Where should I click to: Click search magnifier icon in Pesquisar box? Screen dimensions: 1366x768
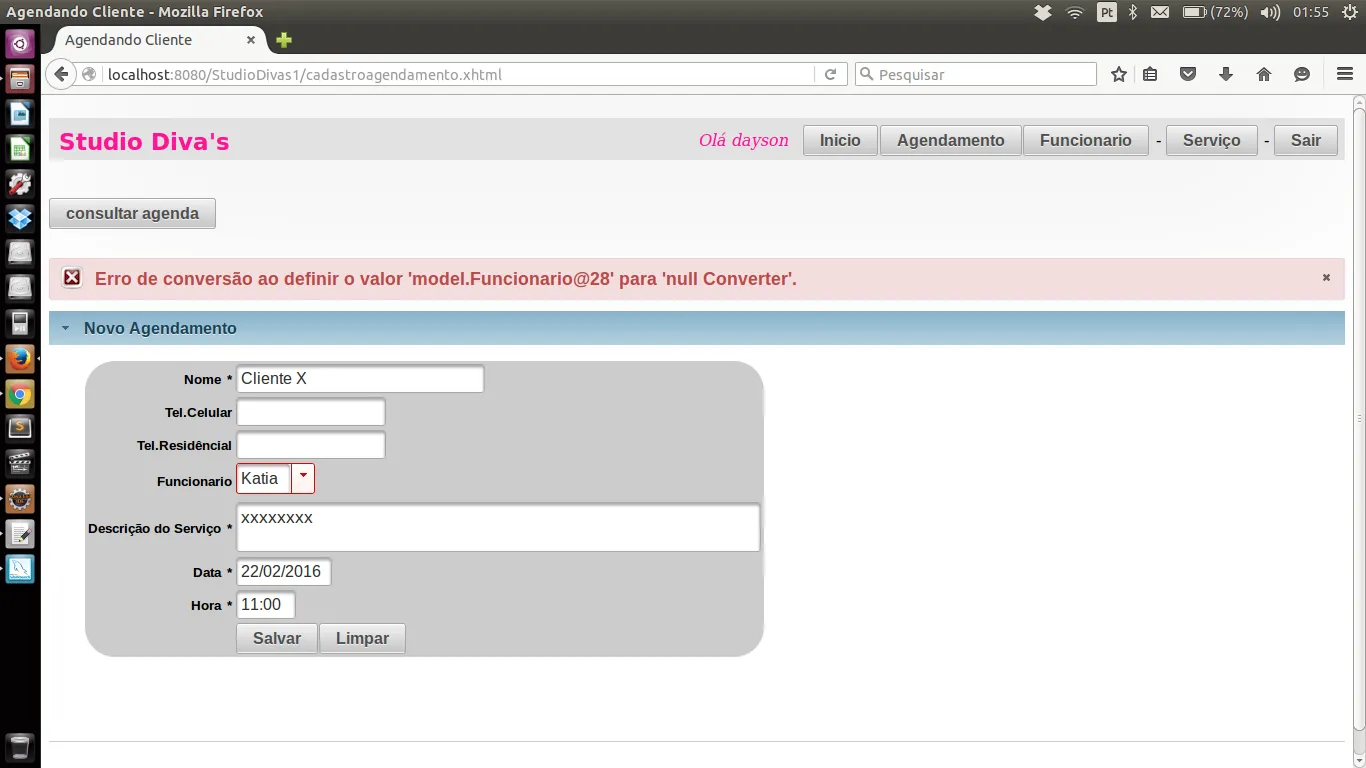tap(866, 74)
